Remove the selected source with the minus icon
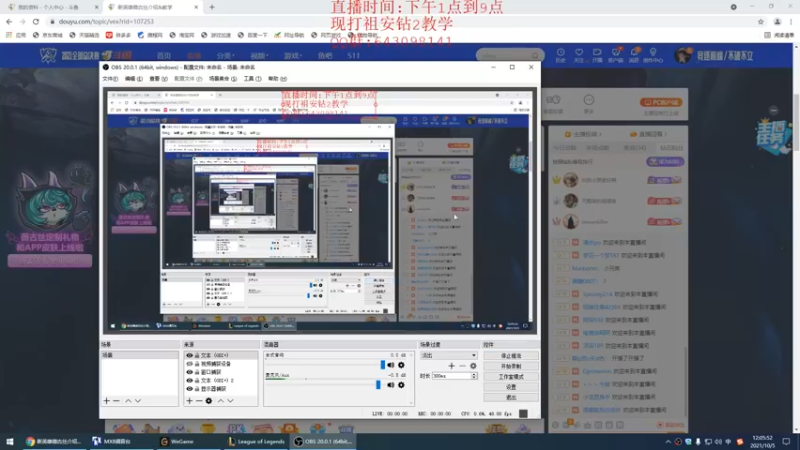800x450 pixels. coord(199,401)
